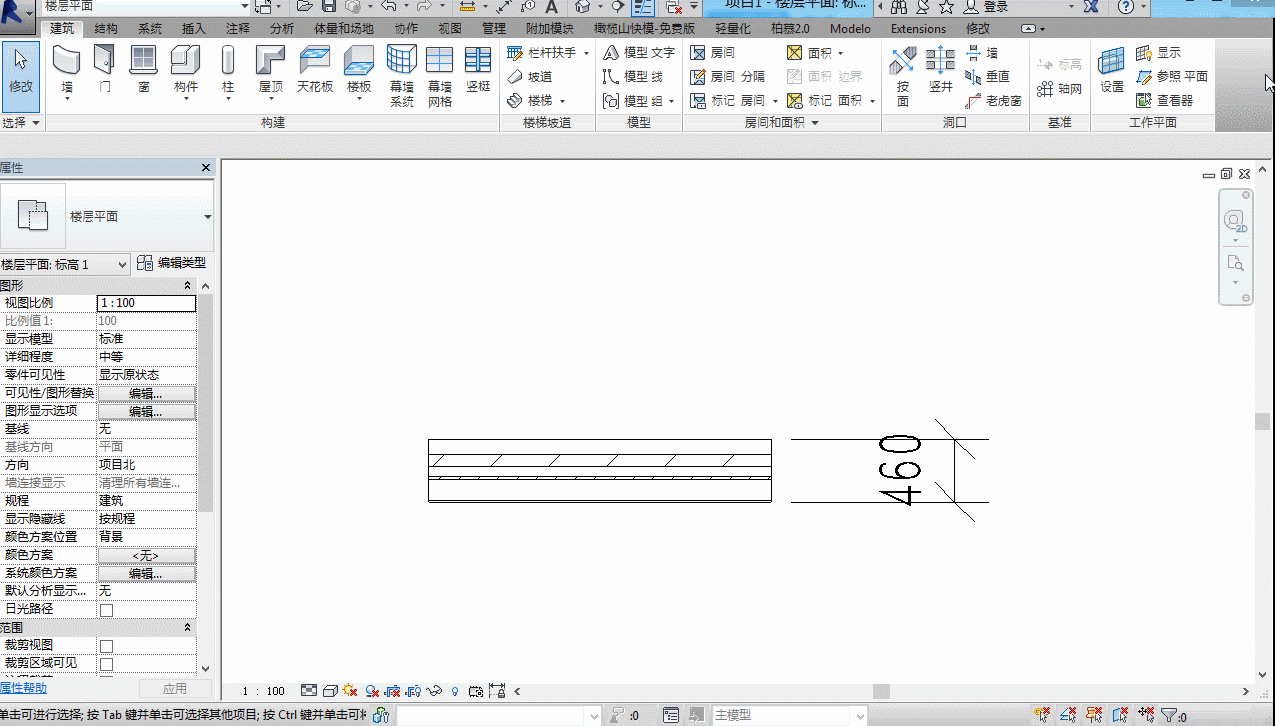This screenshot has width=1275, height=726.
Task: Open the 属性帮助 link
Action: pyautogui.click(x=23, y=688)
